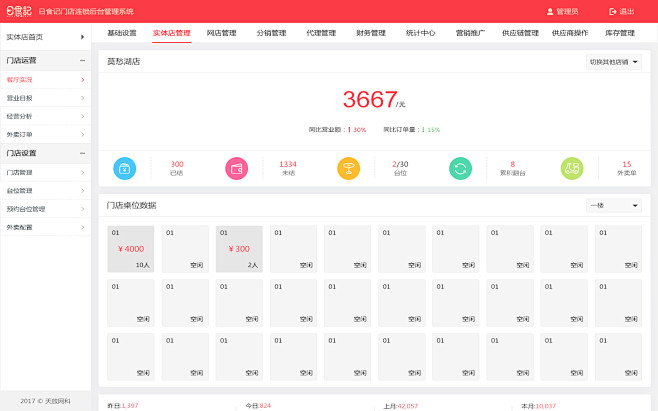Image resolution: width=658 pixels, height=411 pixels.
Task: Switch to the 网店管理 tab
Action: [222, 33]
